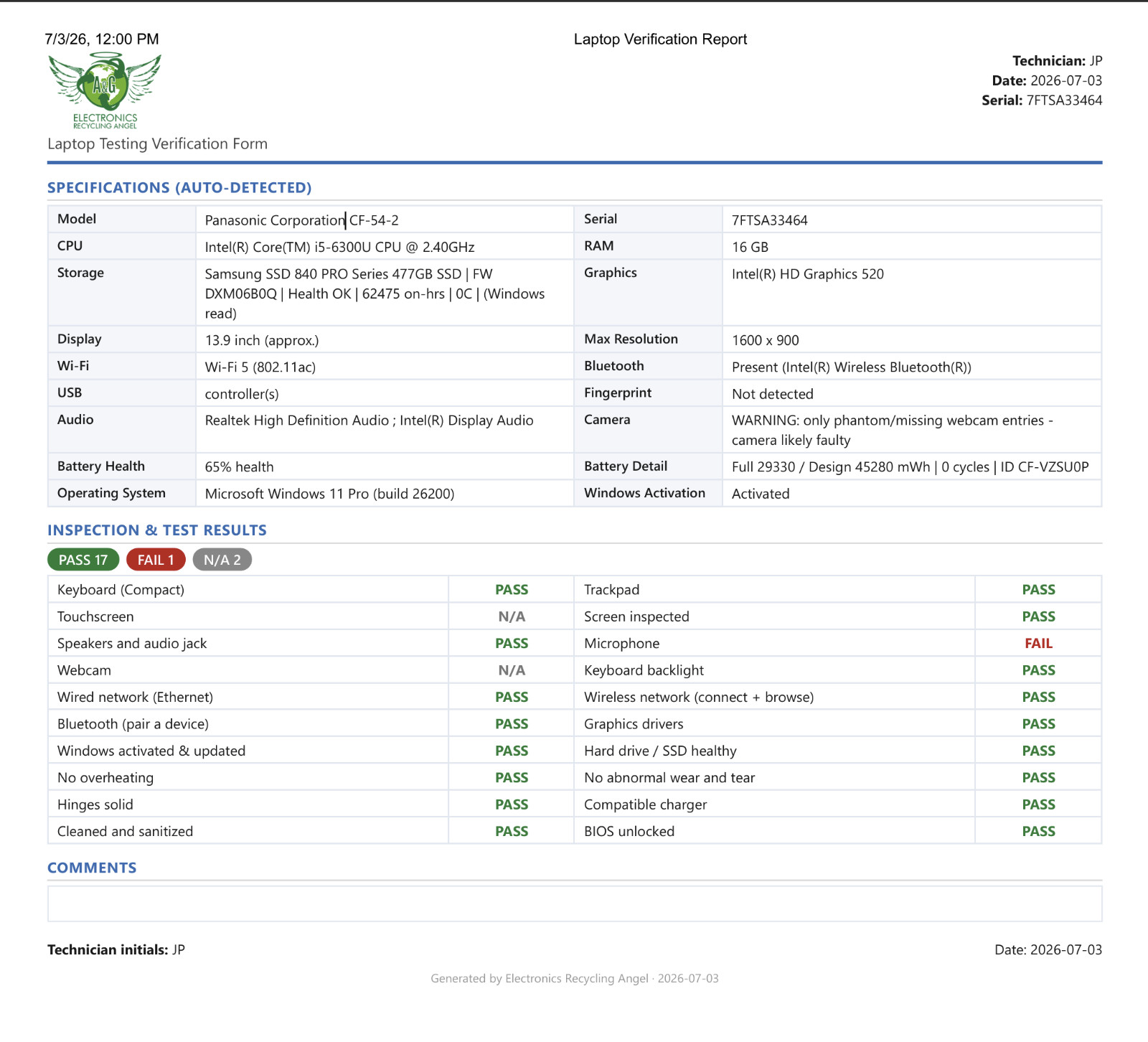Click the Max Resolution value 1600 x 900
Screen dimensions: 1148x1042
766,340
